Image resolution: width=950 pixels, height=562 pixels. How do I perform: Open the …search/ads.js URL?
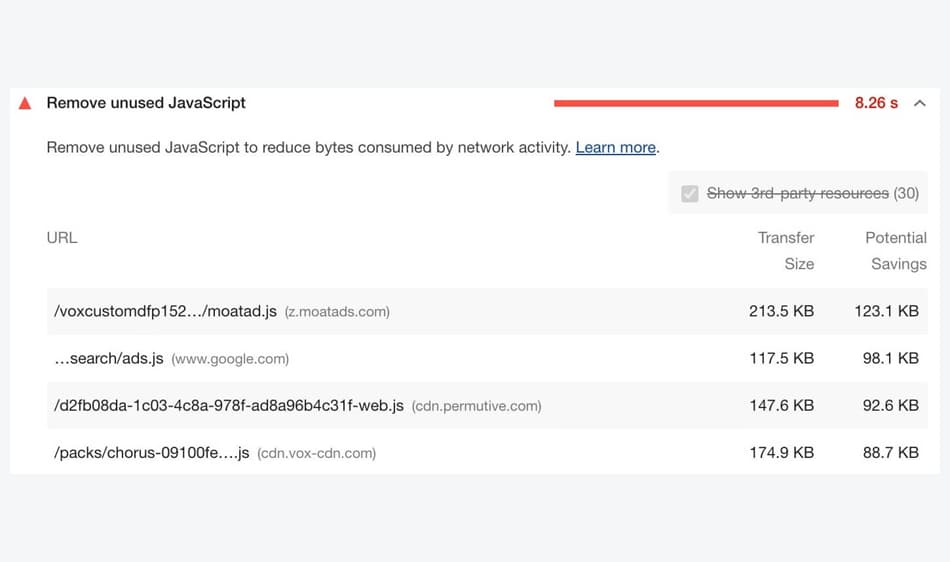(109, 359)
